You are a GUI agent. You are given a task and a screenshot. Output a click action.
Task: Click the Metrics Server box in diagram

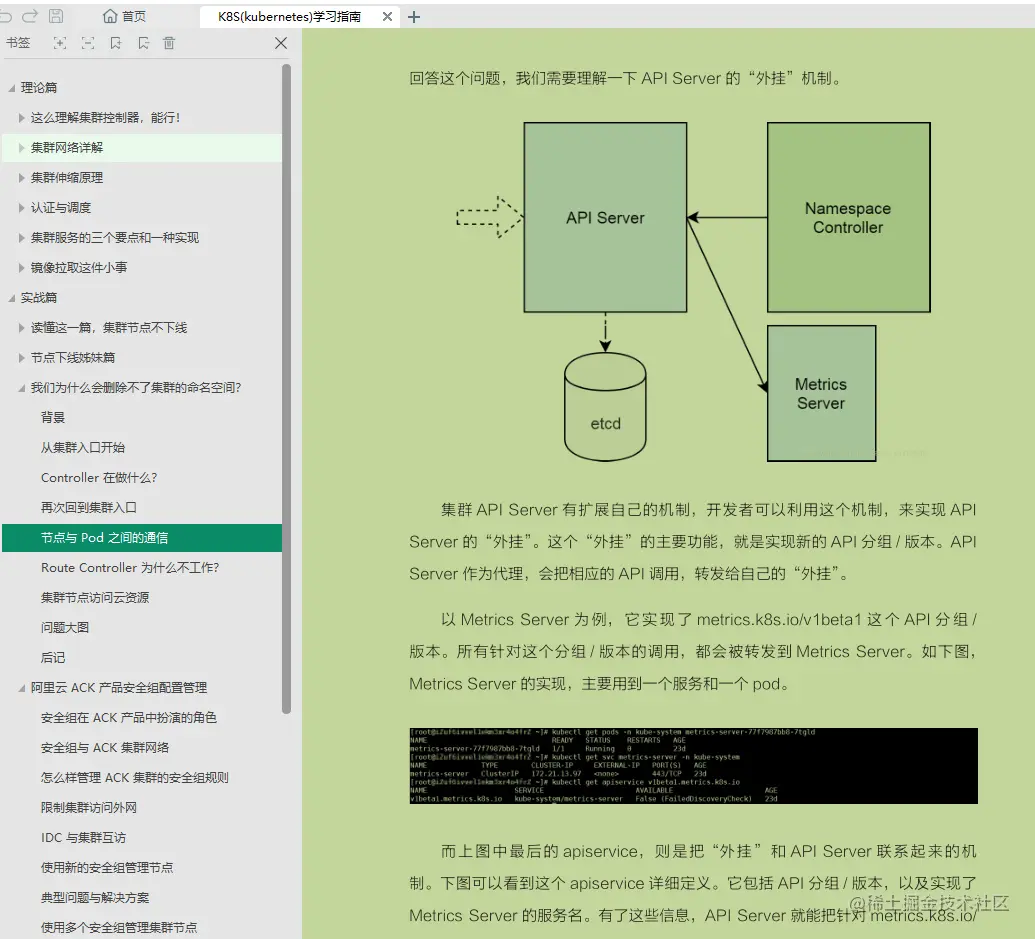pos(821,393)
